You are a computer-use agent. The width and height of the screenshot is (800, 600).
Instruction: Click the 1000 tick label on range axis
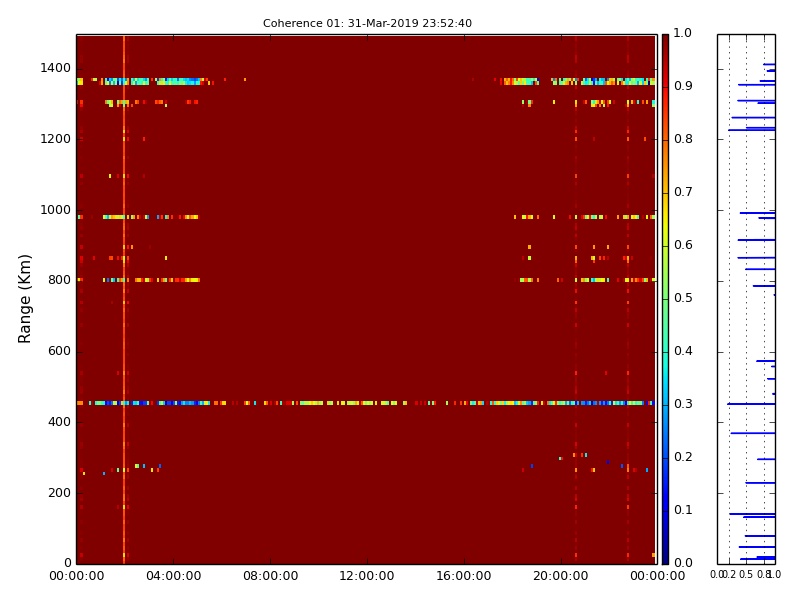(x=56, y=210)
